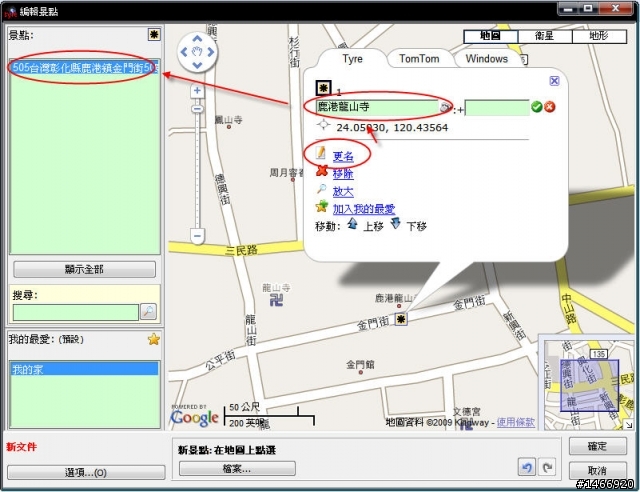Click the pencil rename icon
The image size is (640, 492).
pyautogui.click(x=321, y=153)
